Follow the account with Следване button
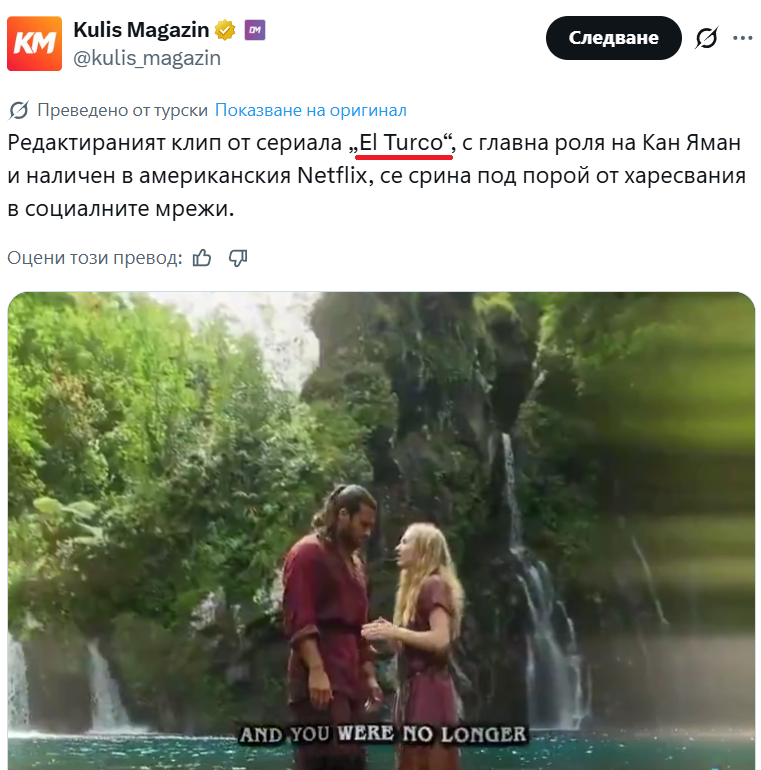The height and width of the screenshot is (770, 761). [614, 38]
